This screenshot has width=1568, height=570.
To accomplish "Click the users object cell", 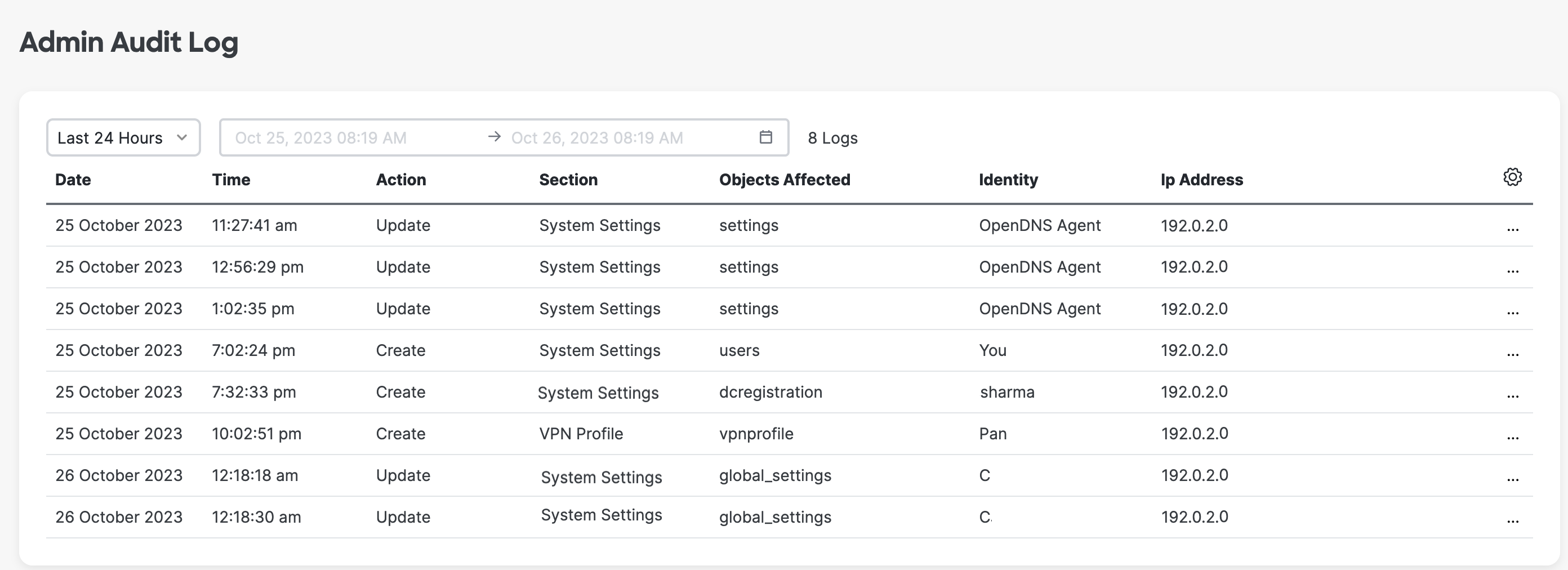I will [740, 350].
